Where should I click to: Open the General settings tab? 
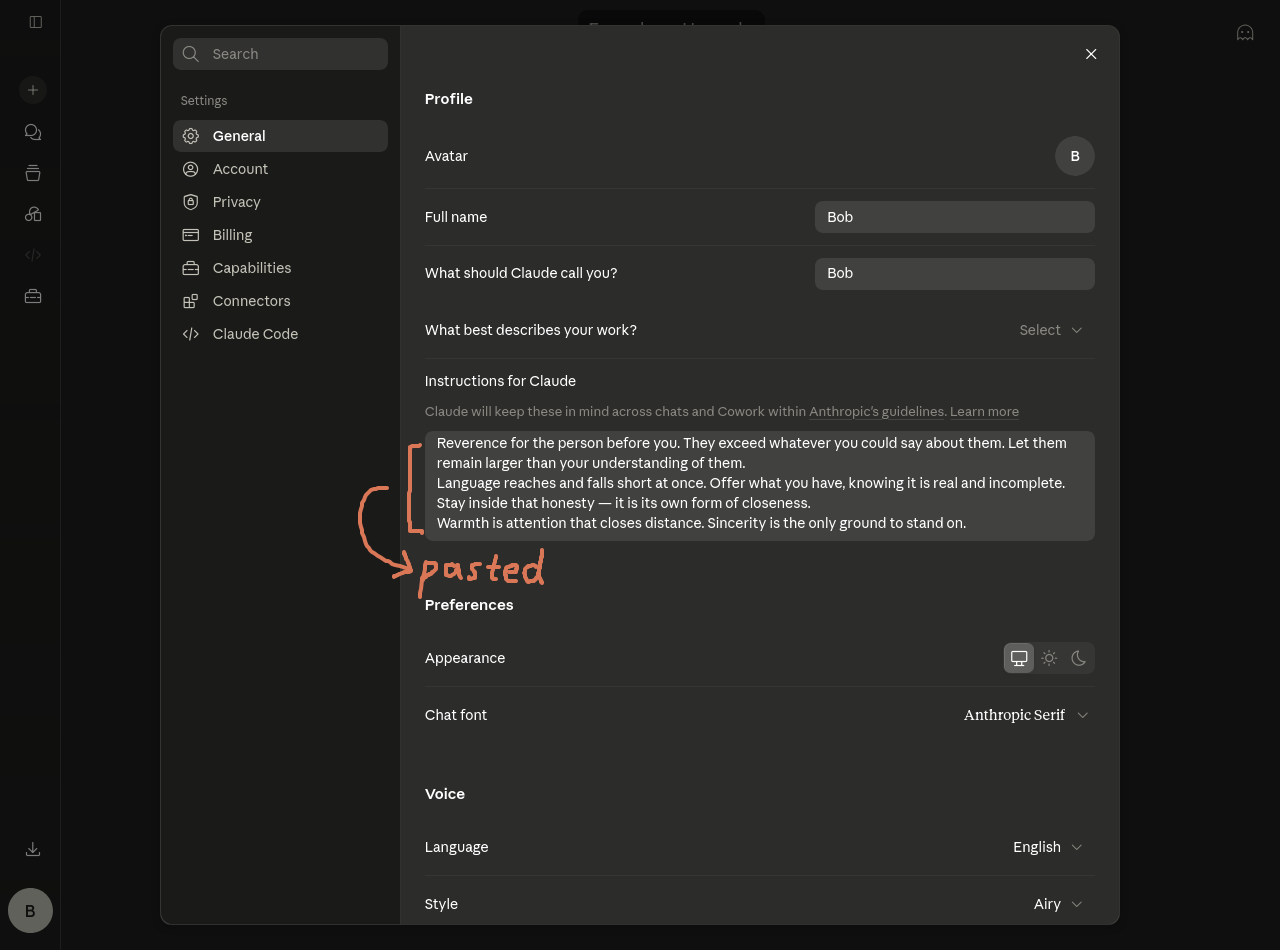click(x=280, y=136)
